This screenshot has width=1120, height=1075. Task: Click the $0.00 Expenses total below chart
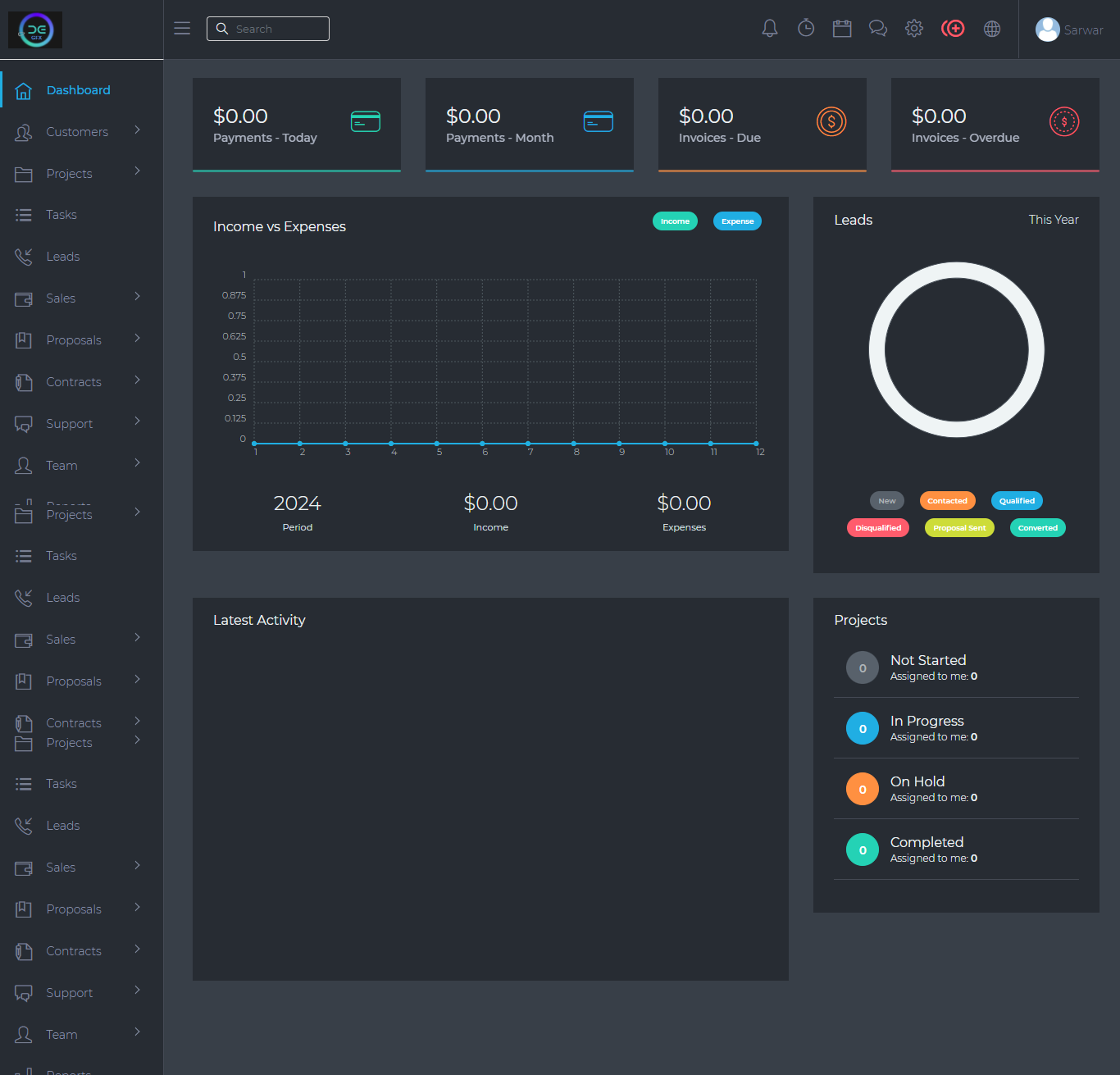pos(685,503)
